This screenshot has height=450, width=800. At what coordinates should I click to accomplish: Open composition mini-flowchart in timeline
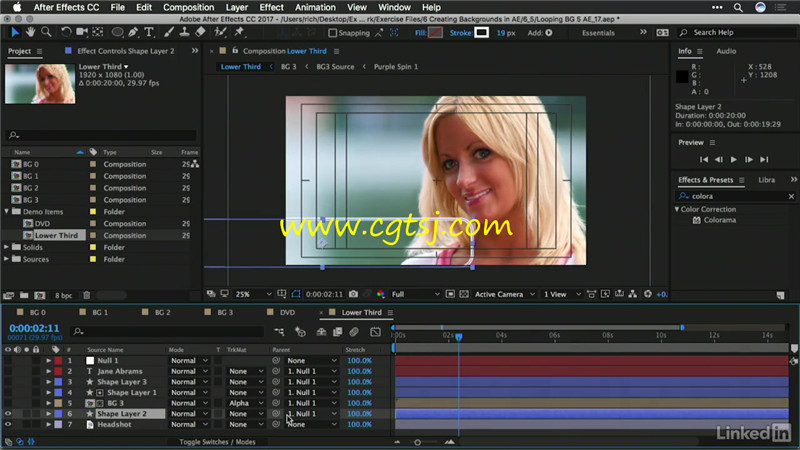(279, 332)
